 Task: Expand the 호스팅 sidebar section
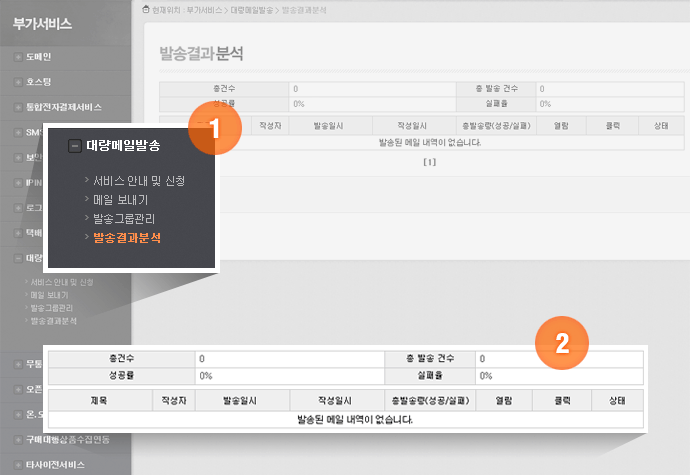(x=19, y=81)
